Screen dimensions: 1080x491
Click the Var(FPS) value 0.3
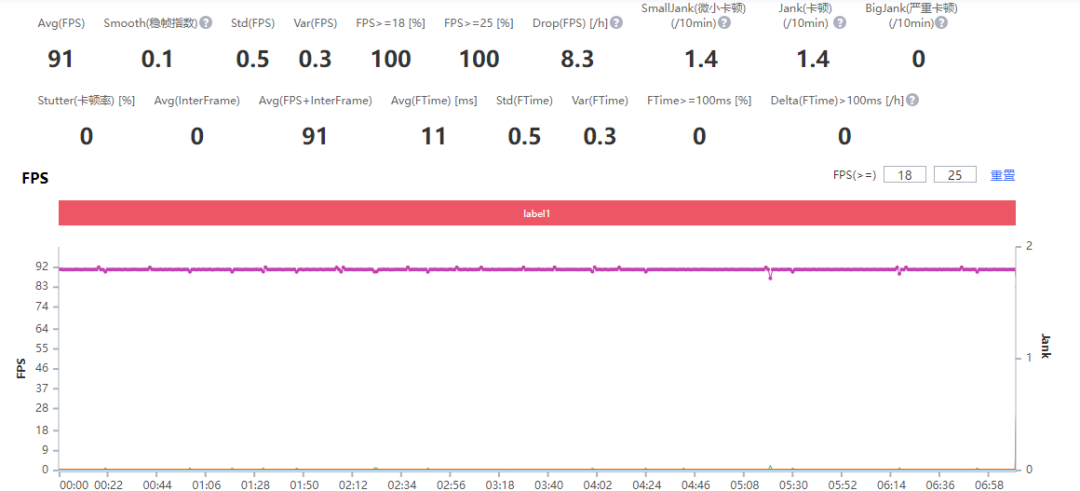(x=315, y=60)
